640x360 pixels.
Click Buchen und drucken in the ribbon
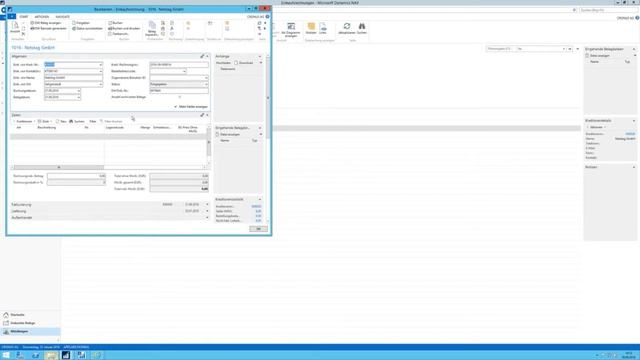click(x=124, y=29)
